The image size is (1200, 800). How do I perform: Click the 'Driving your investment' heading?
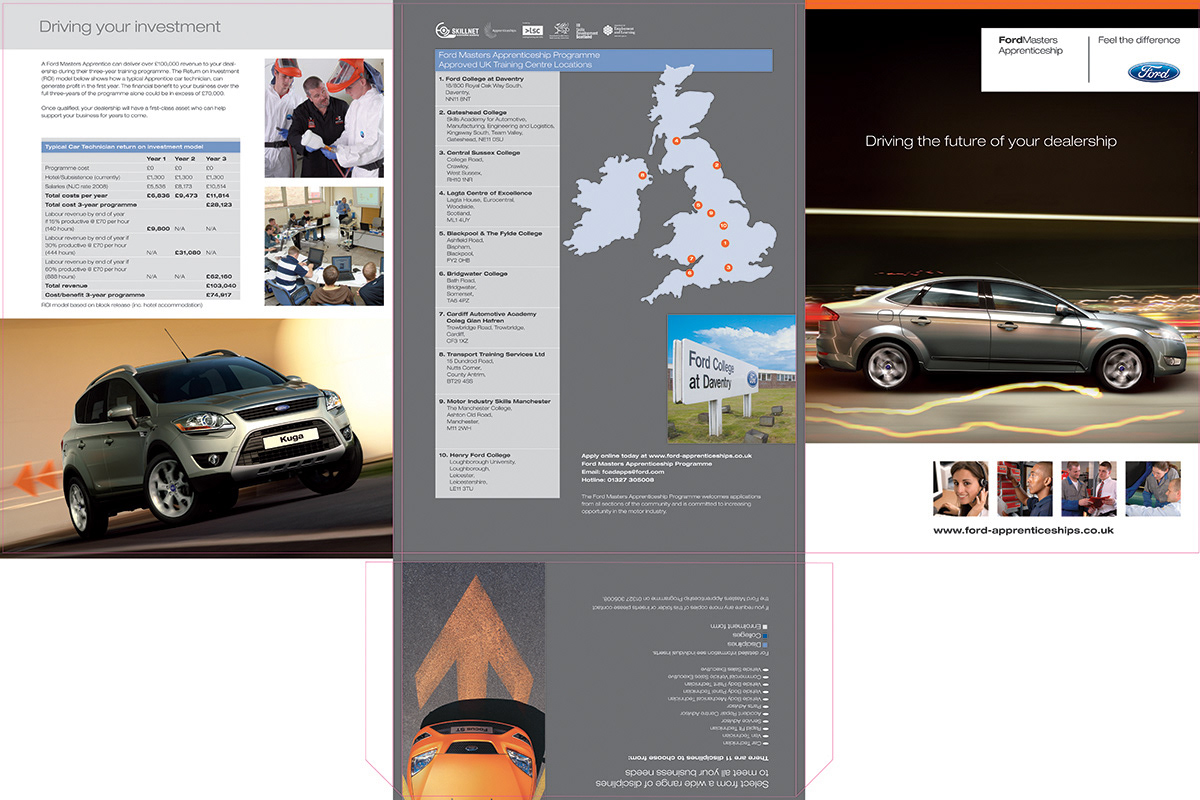point(130,27)
